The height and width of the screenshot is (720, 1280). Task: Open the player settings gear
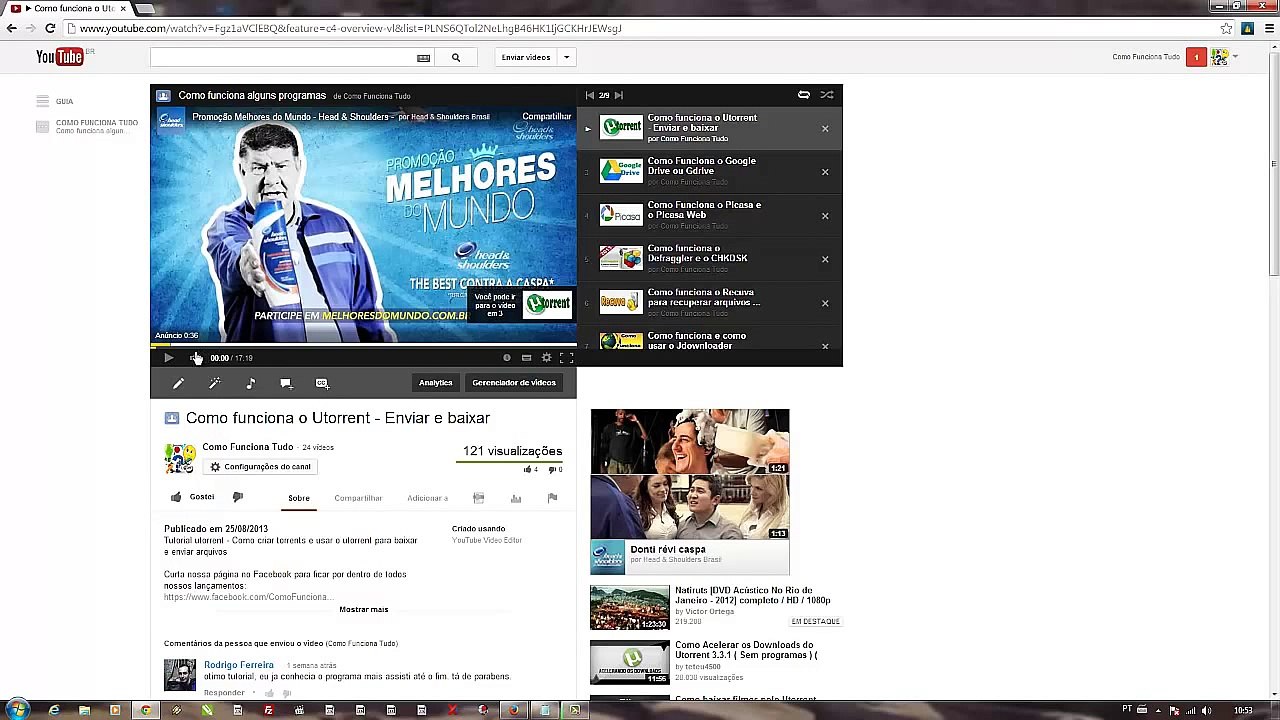546,358
